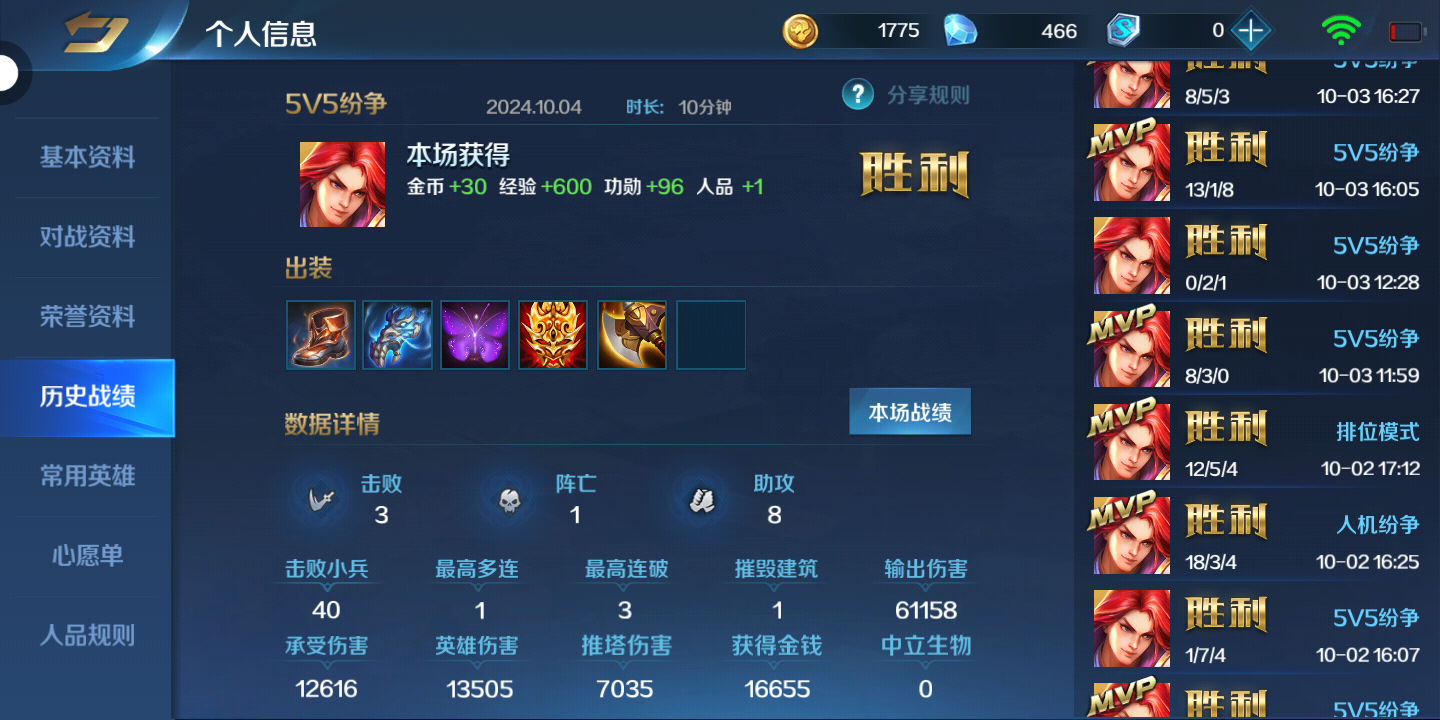Select the 13/1/8 MVP match record
This screenshot has width=1440, height=720.
1257,163
